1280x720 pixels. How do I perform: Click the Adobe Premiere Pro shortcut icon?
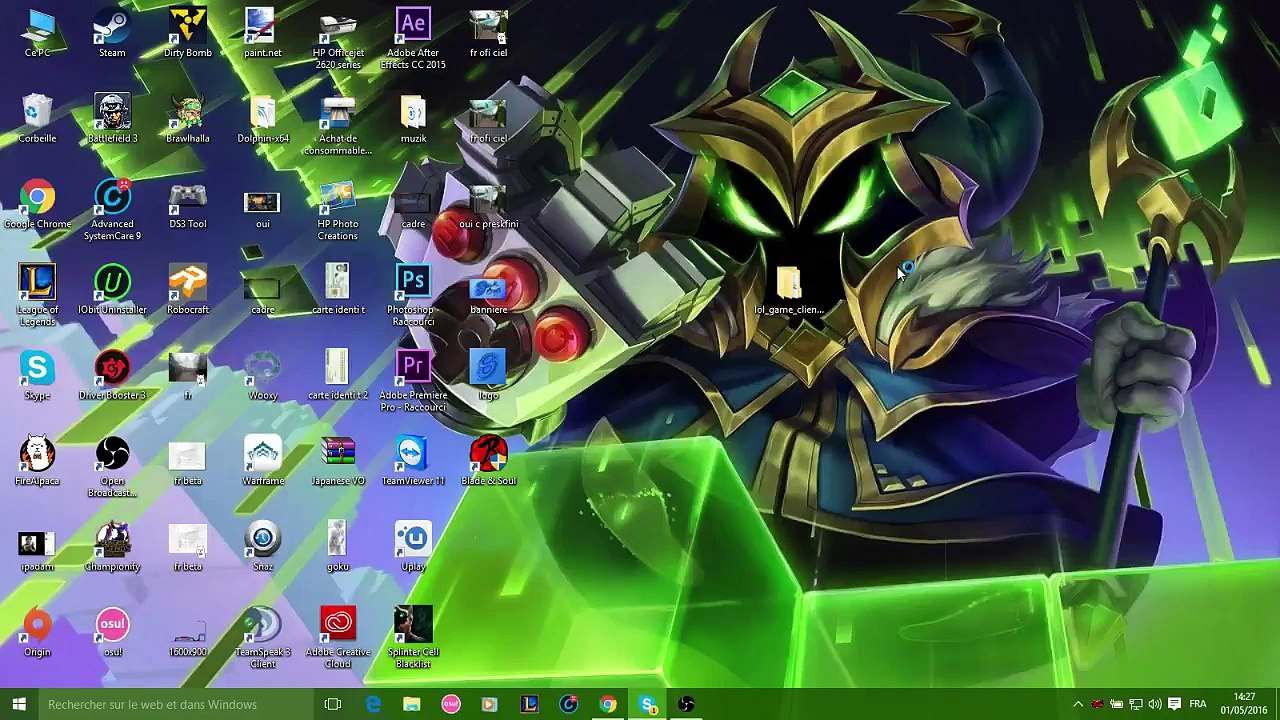point(413,381)
